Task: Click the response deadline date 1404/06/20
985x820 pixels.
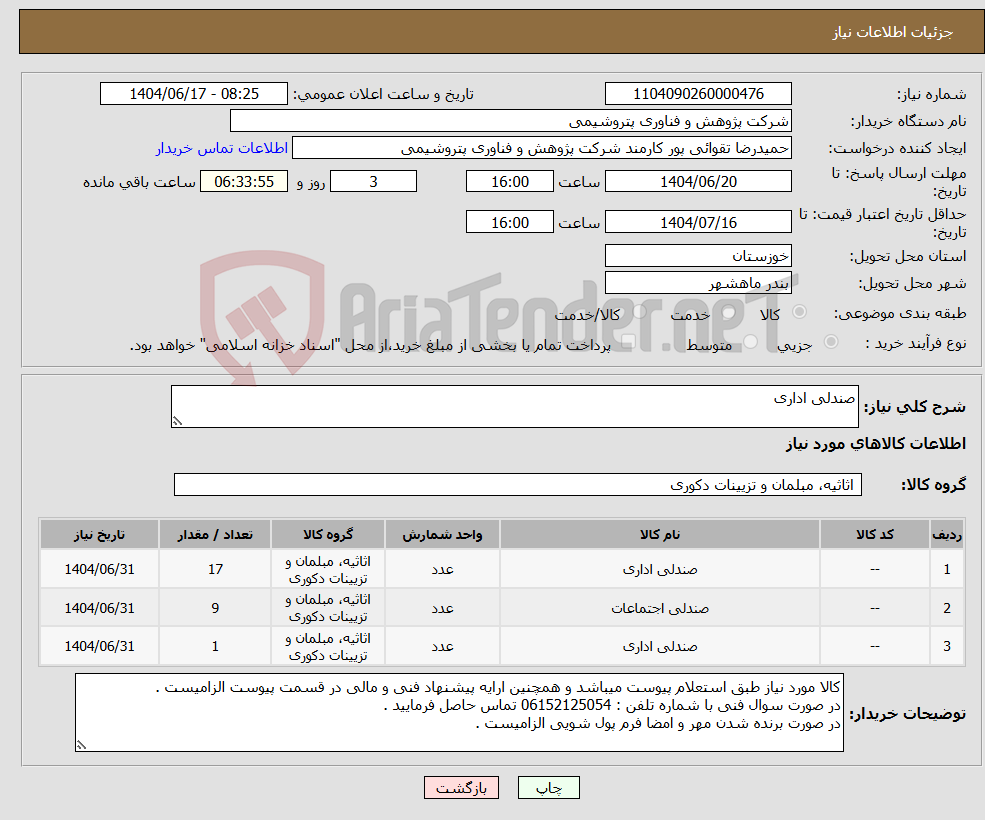Action: [698, 182]
